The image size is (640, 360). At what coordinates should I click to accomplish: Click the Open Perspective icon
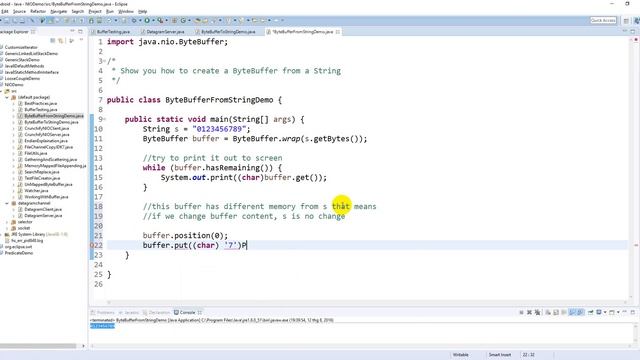point(626,20)
